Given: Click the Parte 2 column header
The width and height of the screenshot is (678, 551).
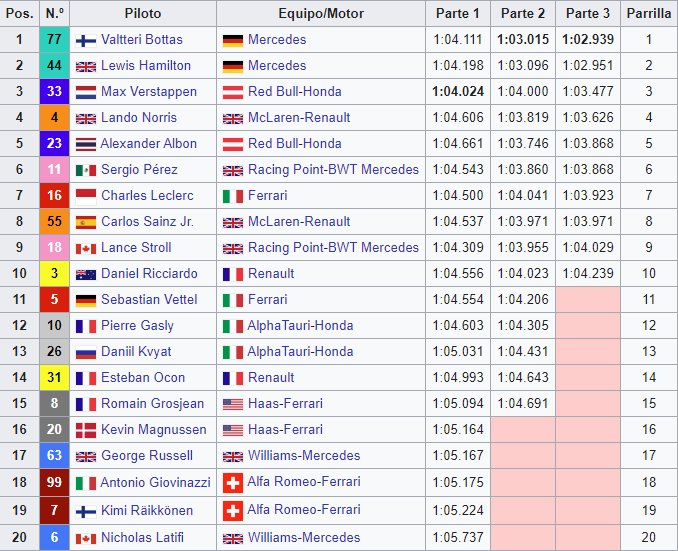Looking at the screenshot, I should tap(523, 13).
